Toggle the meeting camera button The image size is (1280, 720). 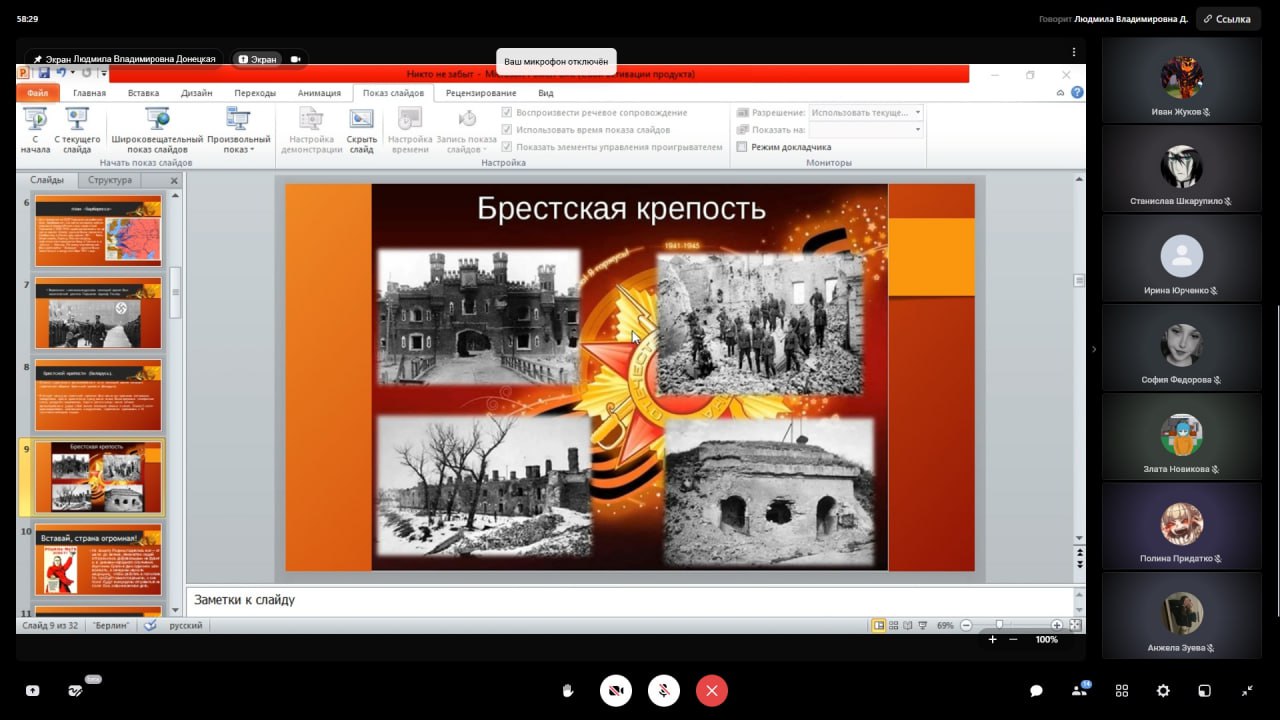tap(616, 690)
